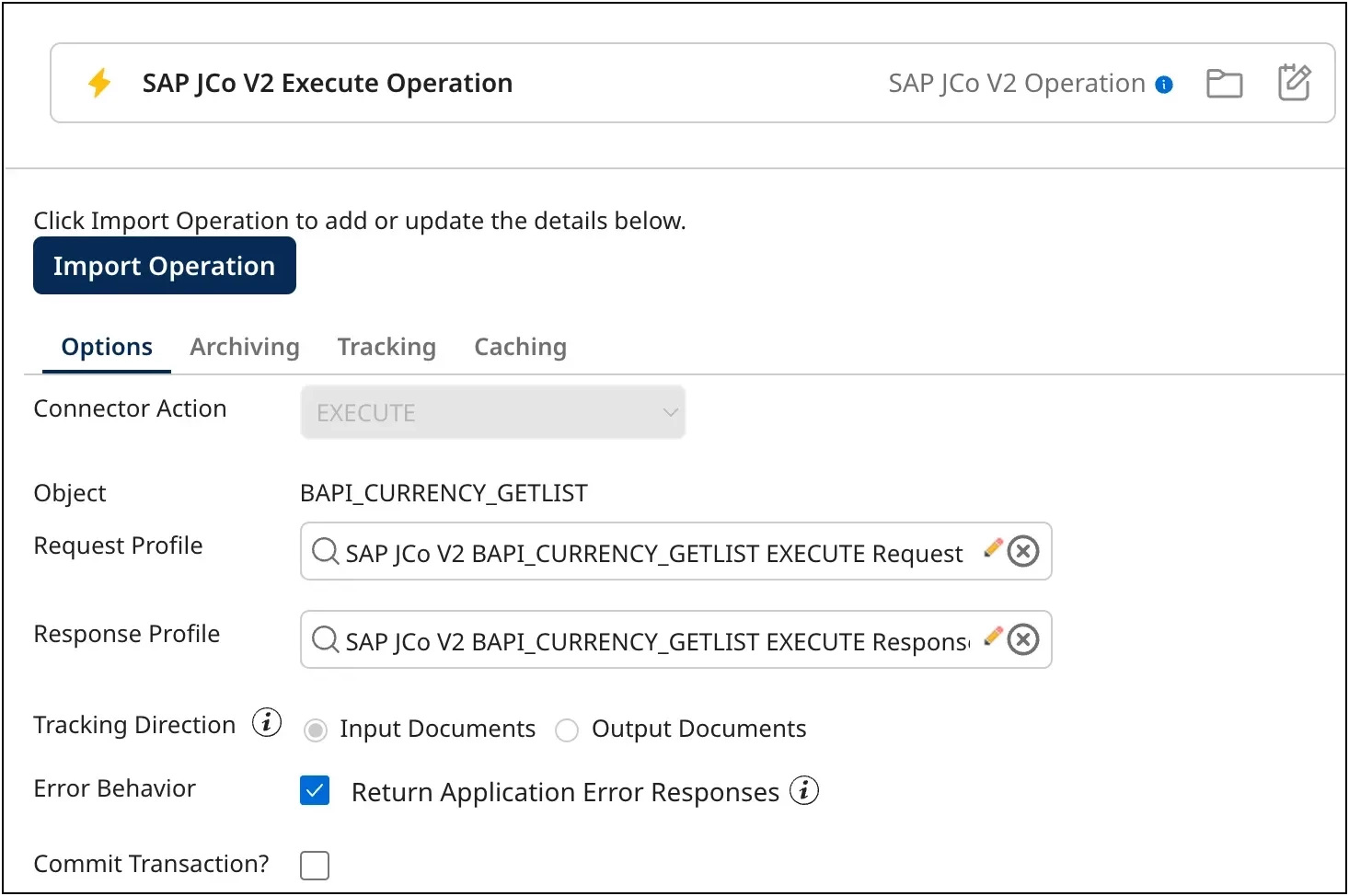Click the magnifier icon in Request Profile field

coord(324,552)
